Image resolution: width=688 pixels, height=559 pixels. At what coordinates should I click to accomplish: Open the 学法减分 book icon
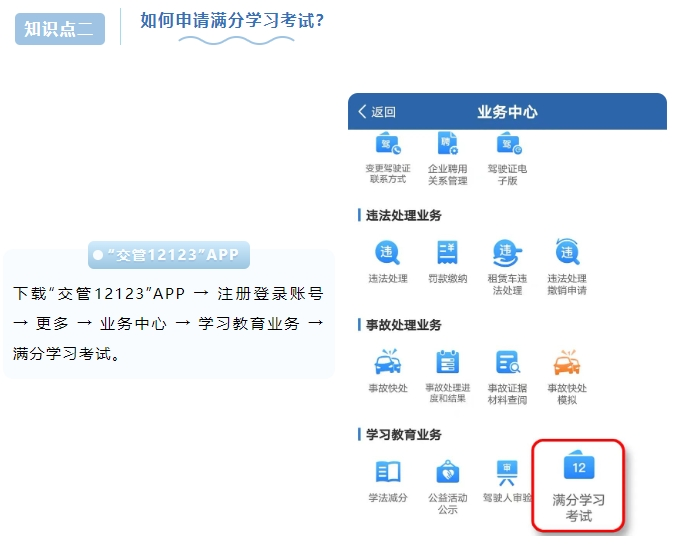(x=388, y=472)
